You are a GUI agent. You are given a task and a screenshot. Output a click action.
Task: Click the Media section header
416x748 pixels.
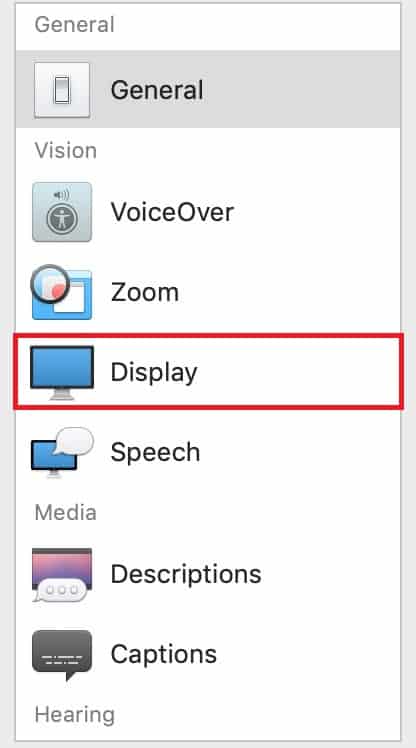tap(66, 513)
